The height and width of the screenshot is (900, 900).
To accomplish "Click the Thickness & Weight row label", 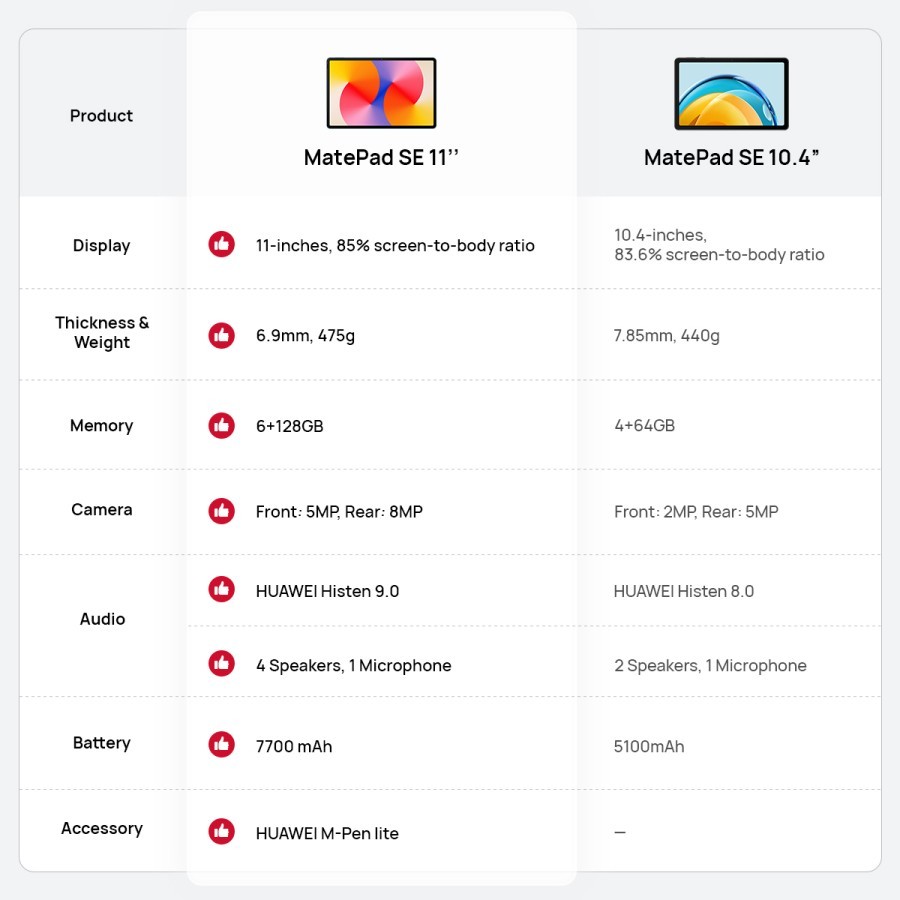I will [x=102, y=333].
